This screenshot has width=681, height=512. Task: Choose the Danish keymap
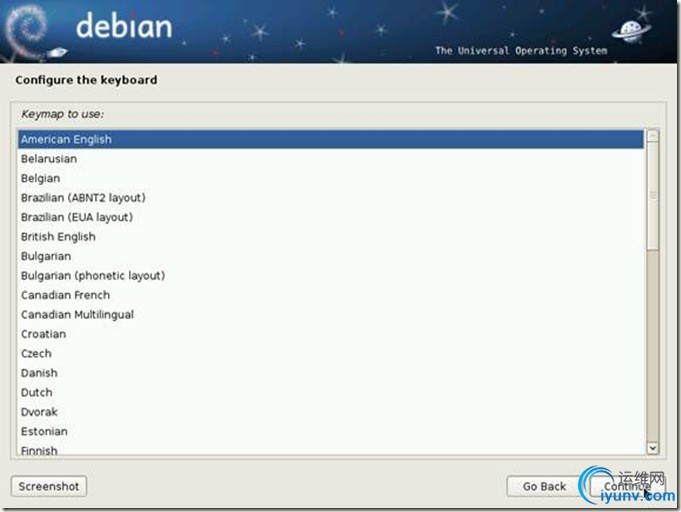coord(331,373)
